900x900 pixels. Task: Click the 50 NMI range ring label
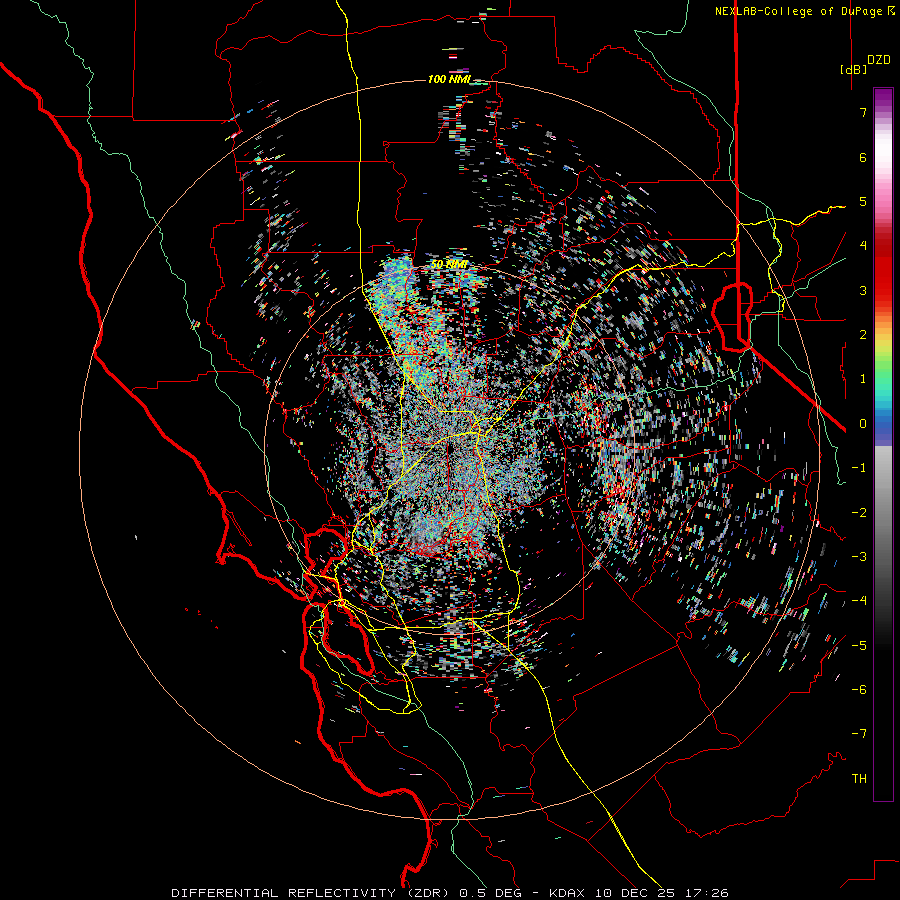[x=449, y=265]
